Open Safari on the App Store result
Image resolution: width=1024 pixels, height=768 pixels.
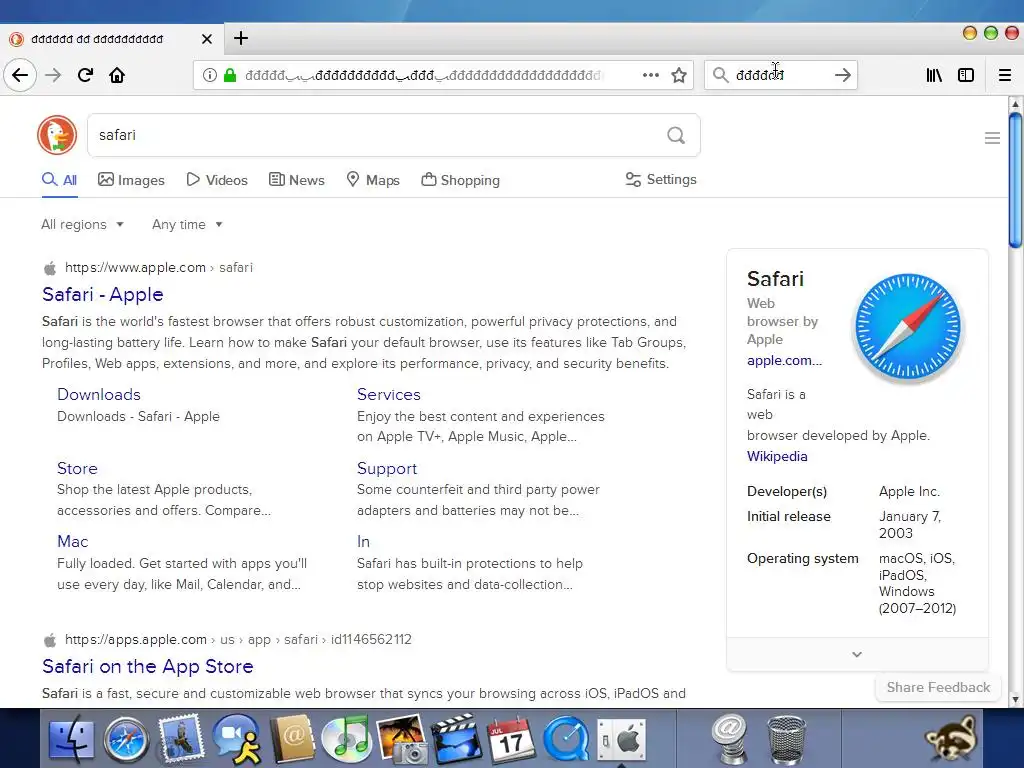coord(148,667)
